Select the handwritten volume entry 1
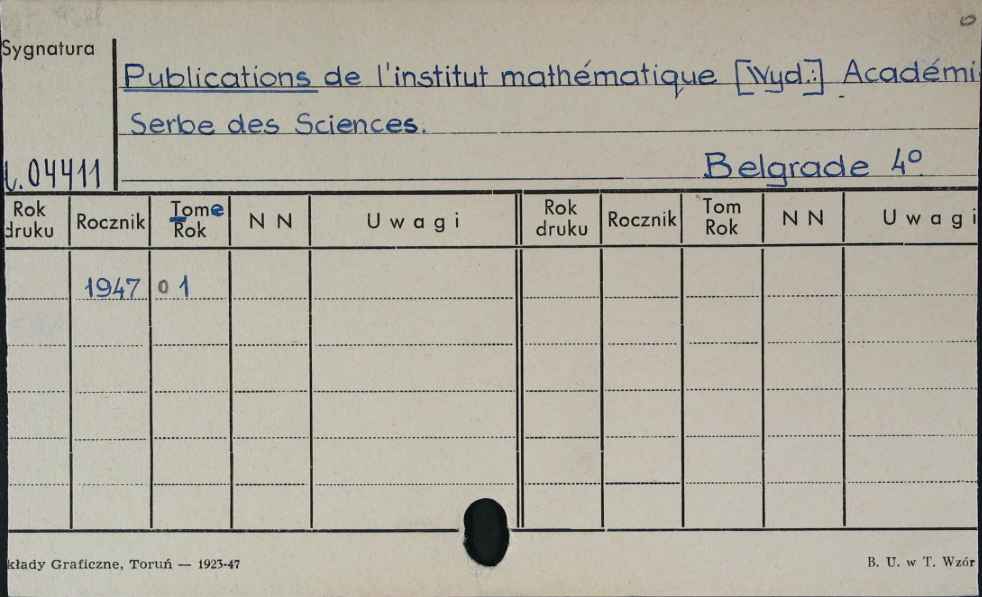The width and height of the screenshot is (982, 597). click(183, 288)
